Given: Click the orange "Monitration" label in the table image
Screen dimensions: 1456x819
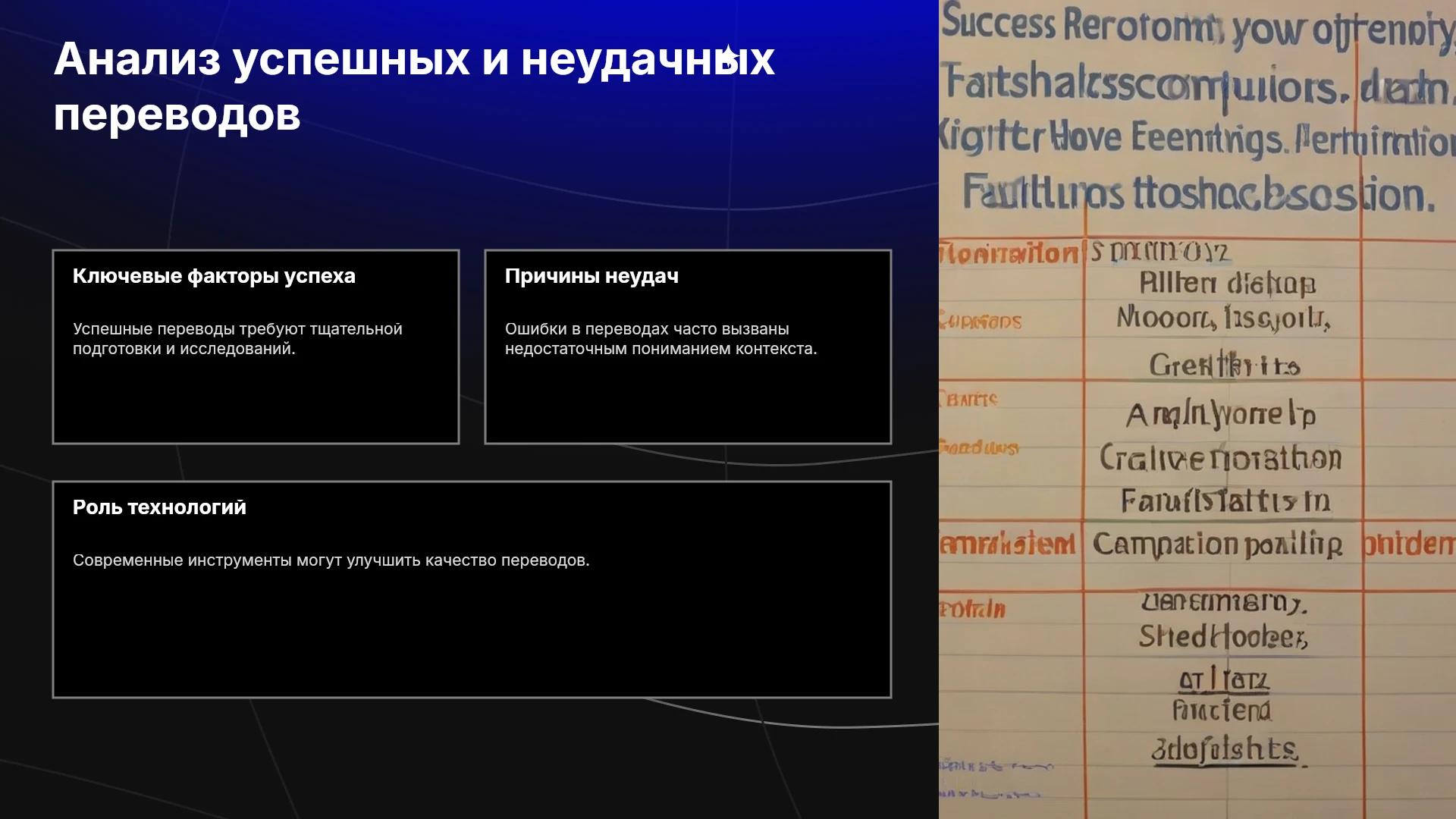Looking at the screenshot, I should coord(1009,253).
